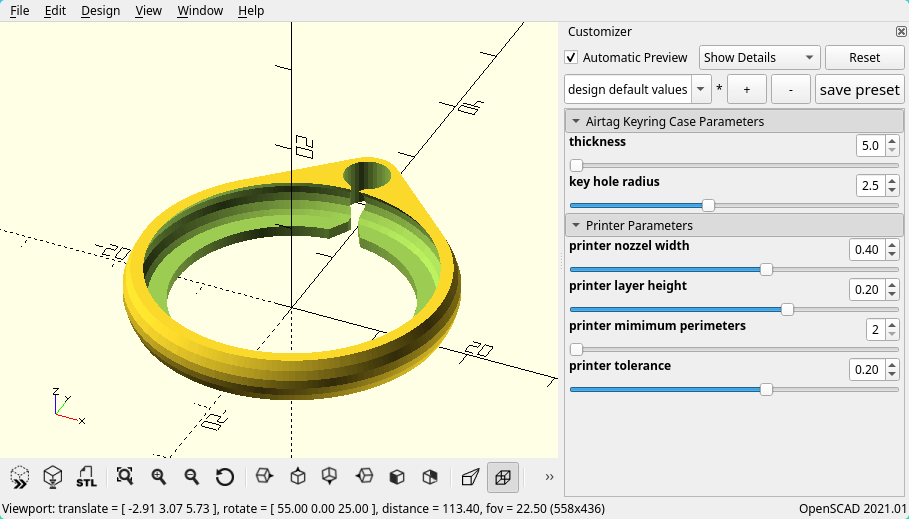
Task: Click the Preview icon in the toolbar
Action: [x=20, y=477]
